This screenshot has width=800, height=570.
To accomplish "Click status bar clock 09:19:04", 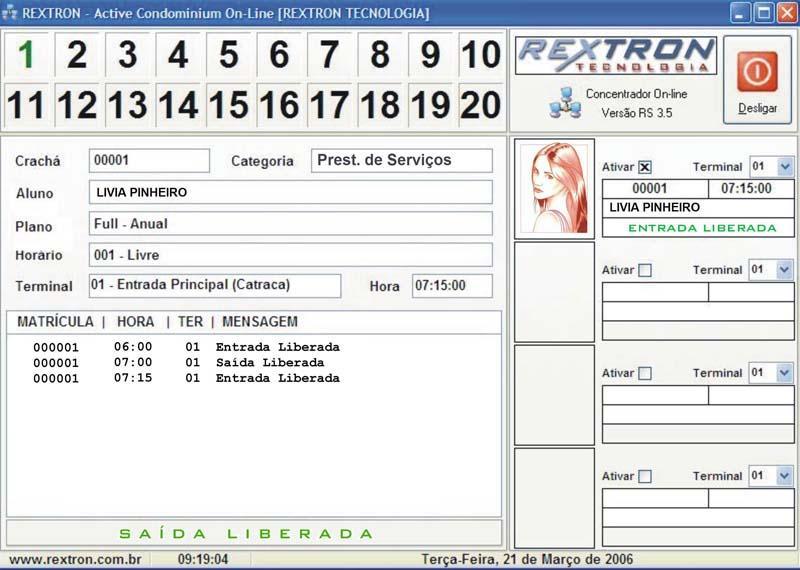I will click(x=203, y=559).
